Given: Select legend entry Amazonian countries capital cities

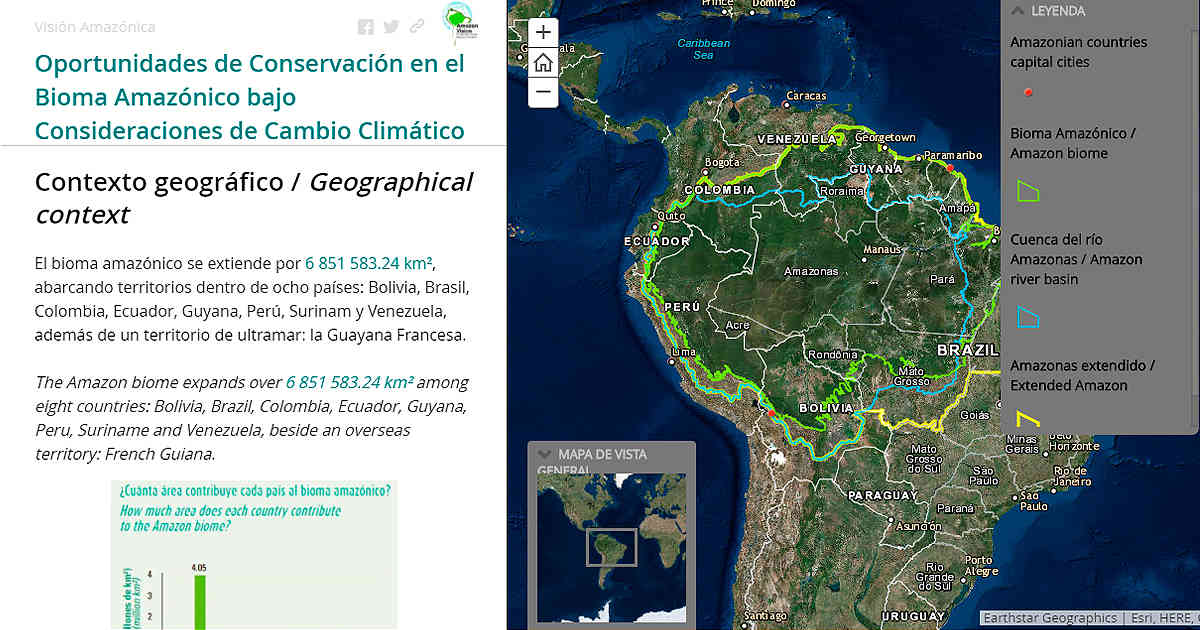Looking at the screenshot, I should (x=1078, y=52).
